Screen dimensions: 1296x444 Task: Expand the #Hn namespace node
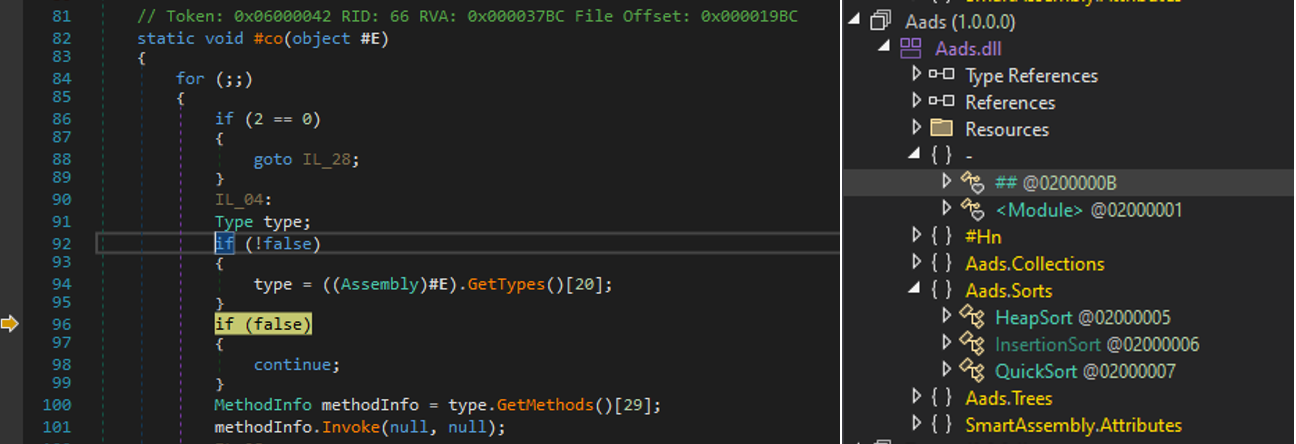916,237
